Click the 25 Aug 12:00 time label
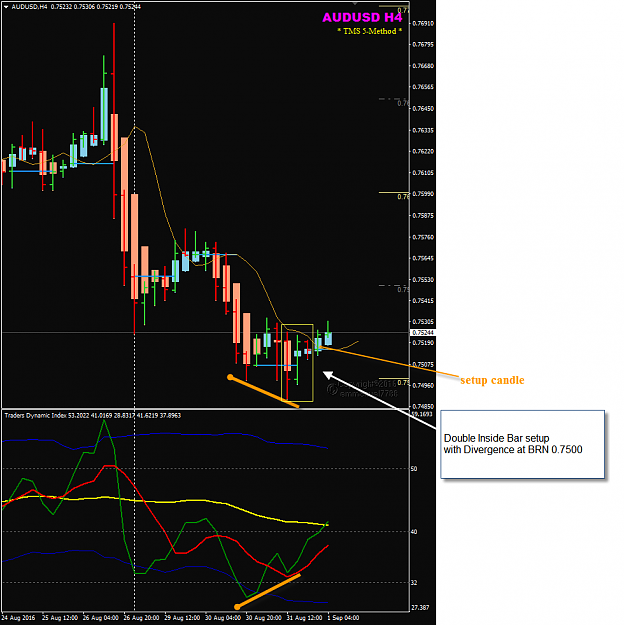The height and width of the screenshot is (625, 624). (x=59, y=618)
